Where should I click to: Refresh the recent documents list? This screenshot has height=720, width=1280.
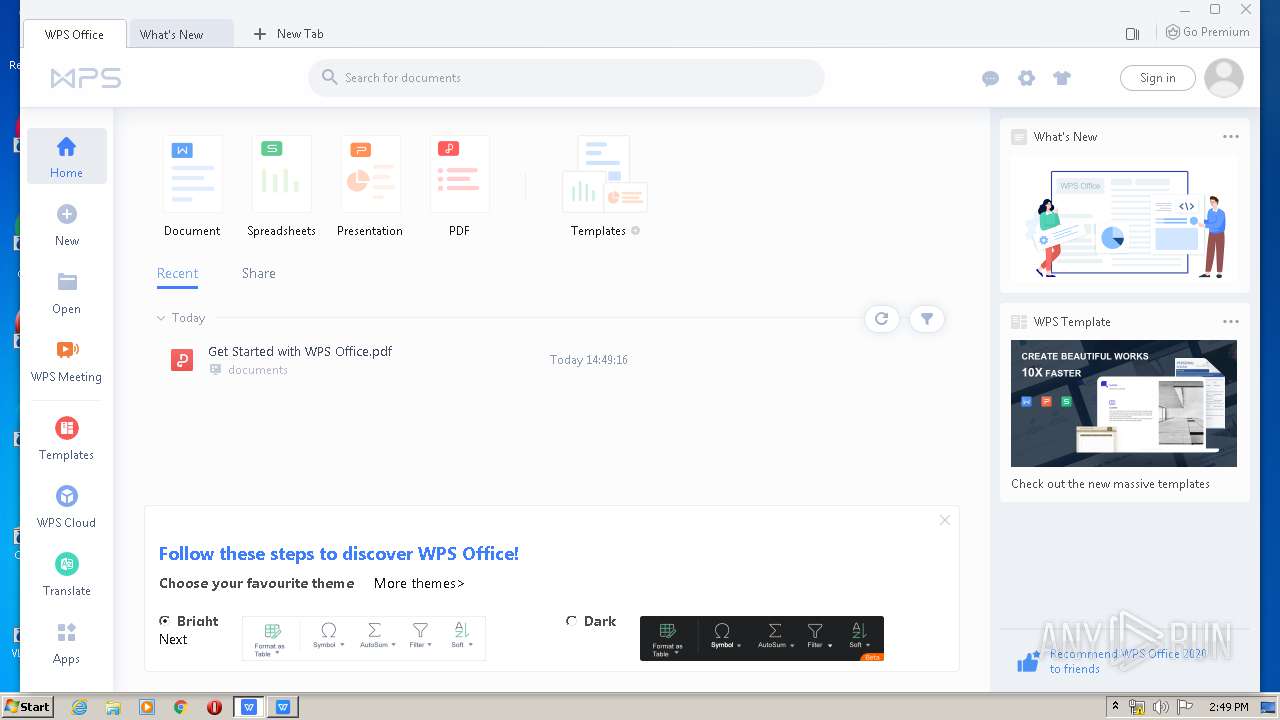[x=881, y=319]
